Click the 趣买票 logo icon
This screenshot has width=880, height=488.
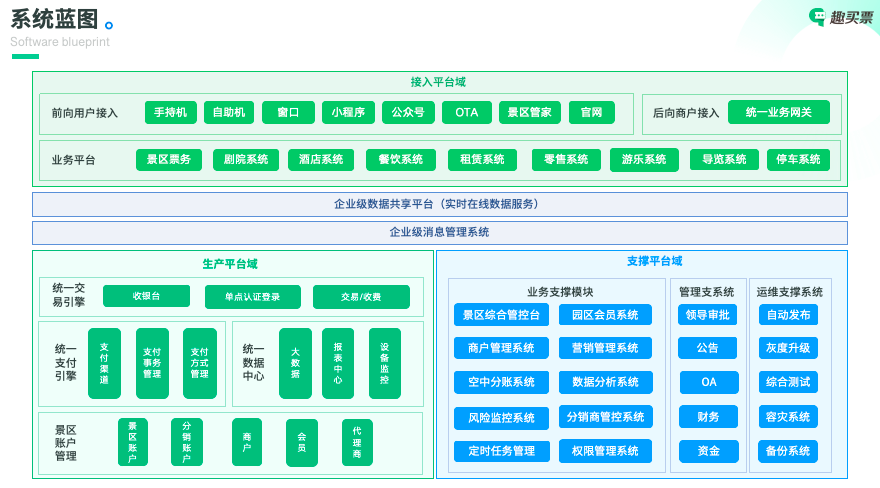click(818, 17)
